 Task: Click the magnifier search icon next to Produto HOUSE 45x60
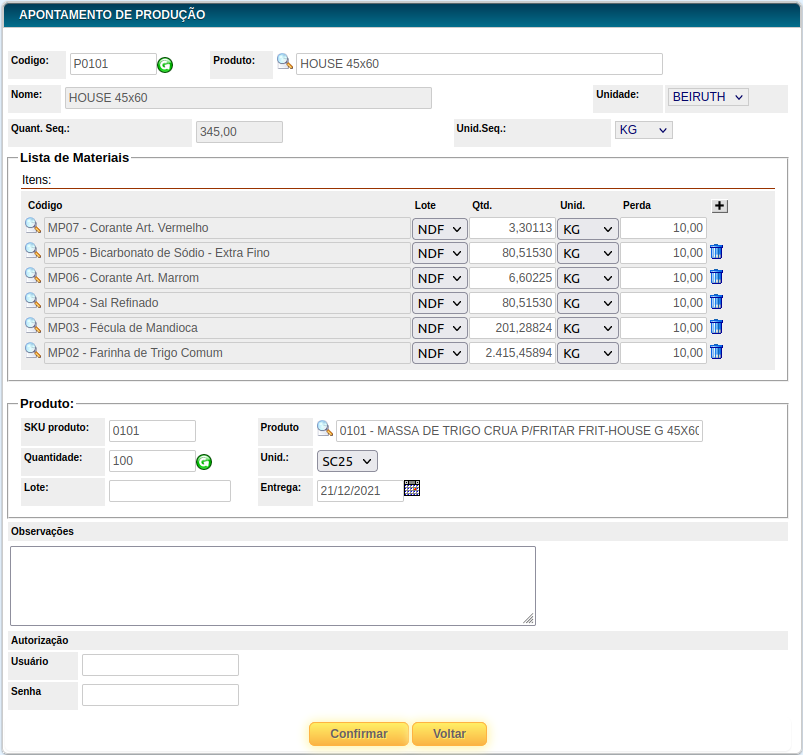285,62
